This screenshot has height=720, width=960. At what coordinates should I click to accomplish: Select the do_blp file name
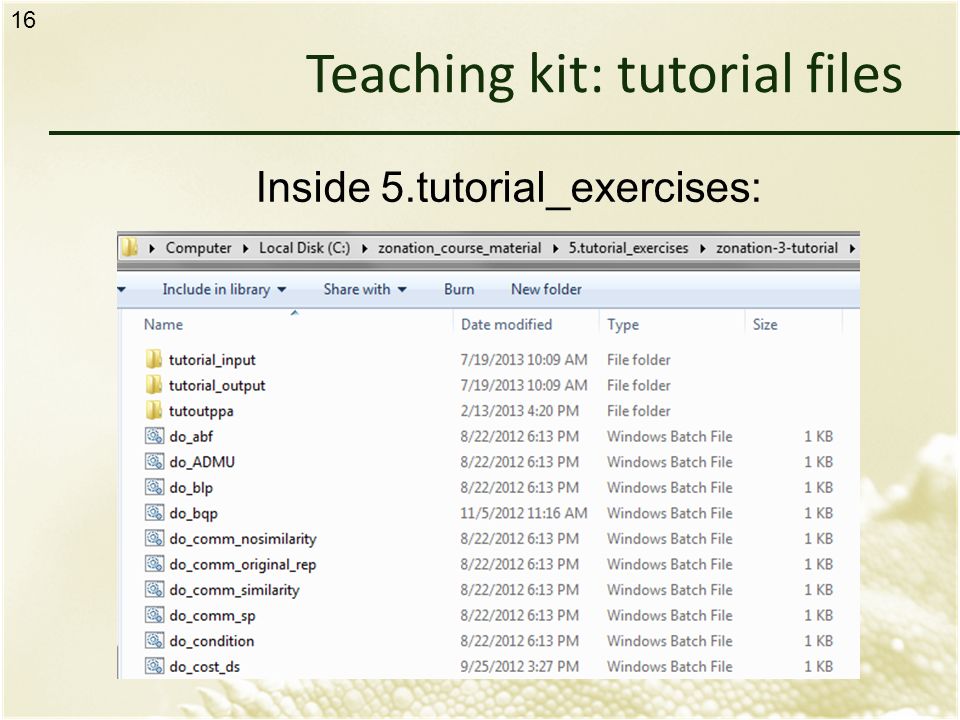tap(191, 488)
